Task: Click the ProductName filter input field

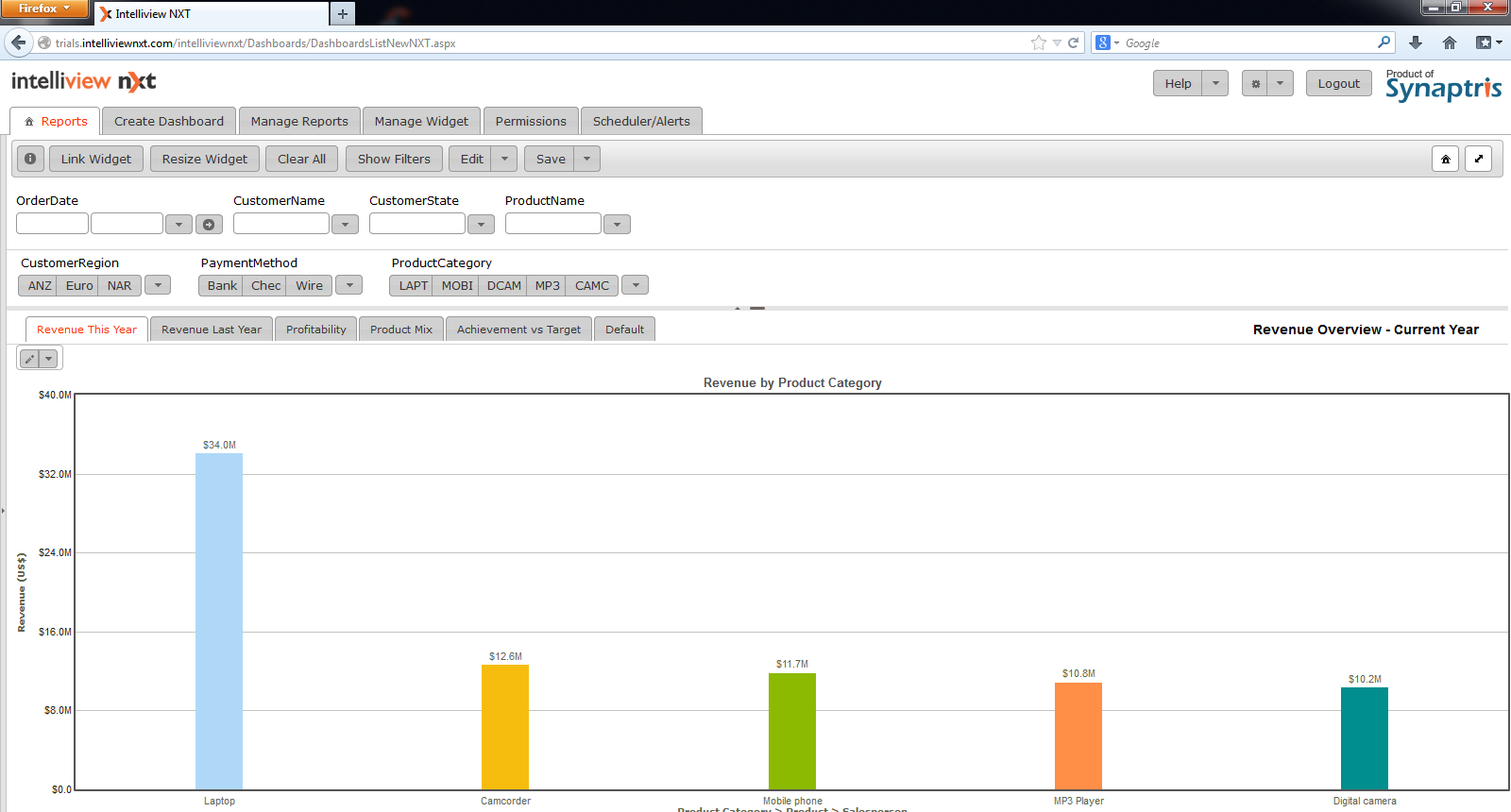Action: (552, 224)
